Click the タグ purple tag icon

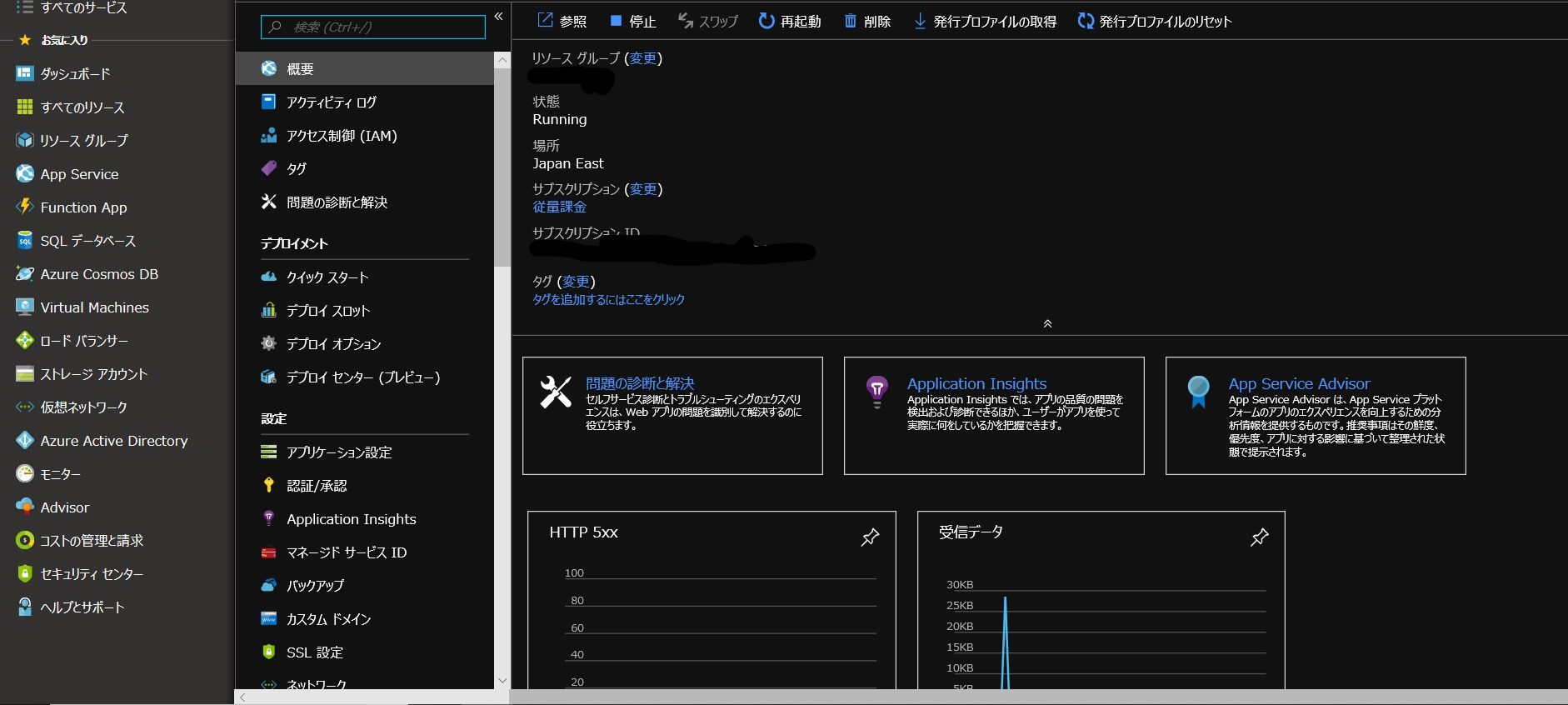tap(268, 168)
